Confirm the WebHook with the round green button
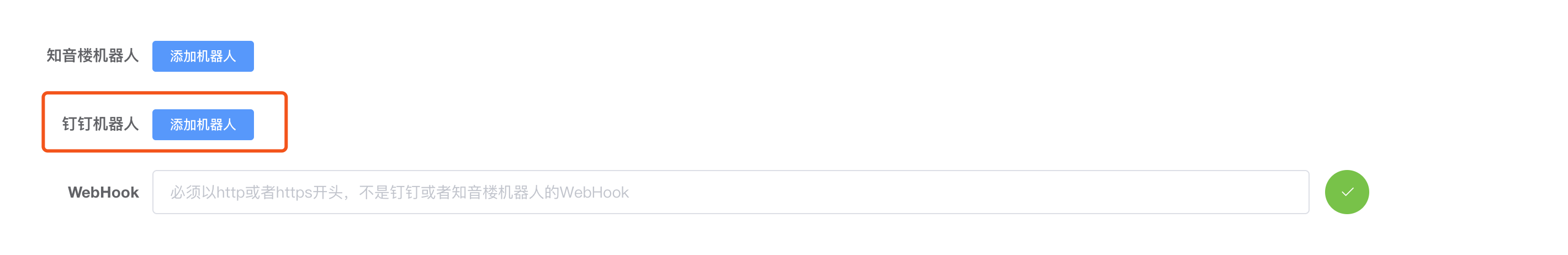The height and width of the screenshot is (255, 1568). (x=1347, y=192)
